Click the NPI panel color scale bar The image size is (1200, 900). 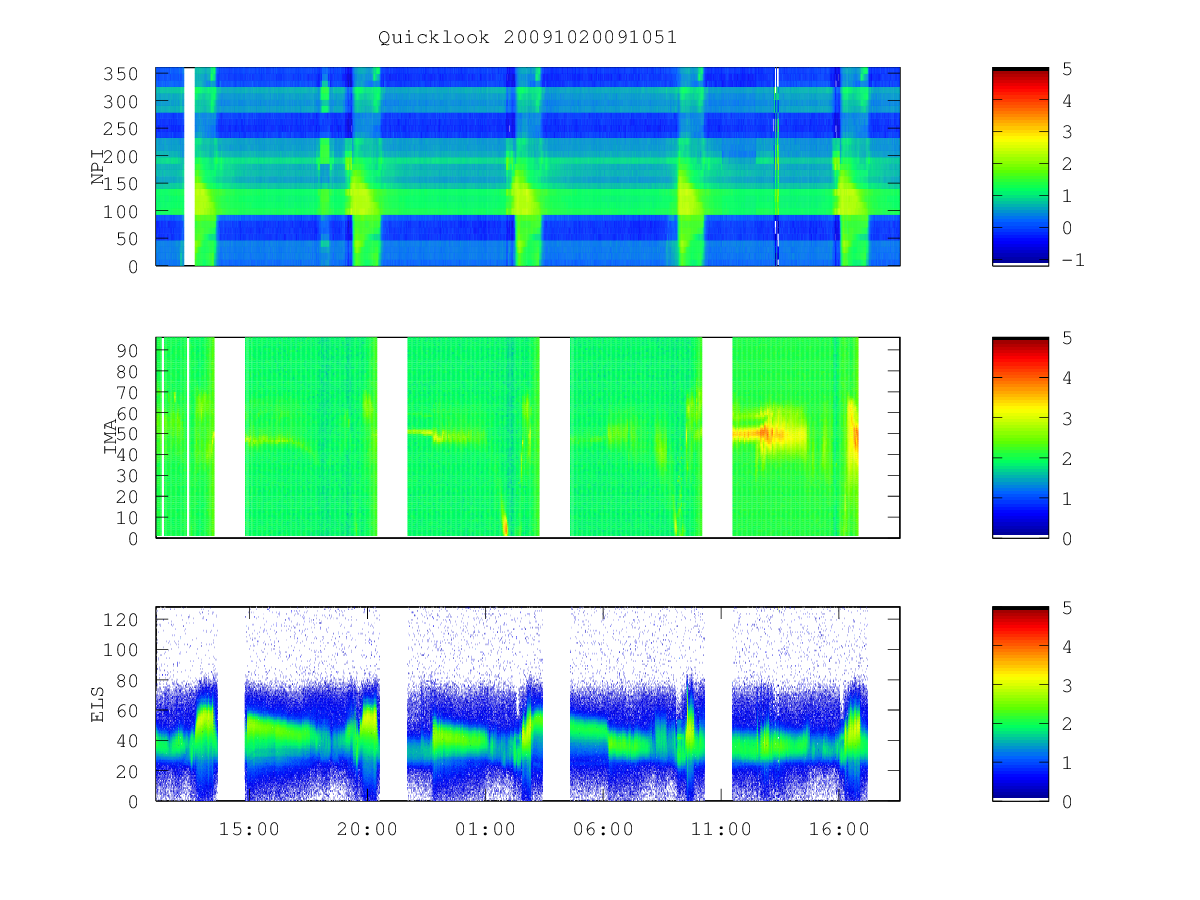[x=1020, y=166]
